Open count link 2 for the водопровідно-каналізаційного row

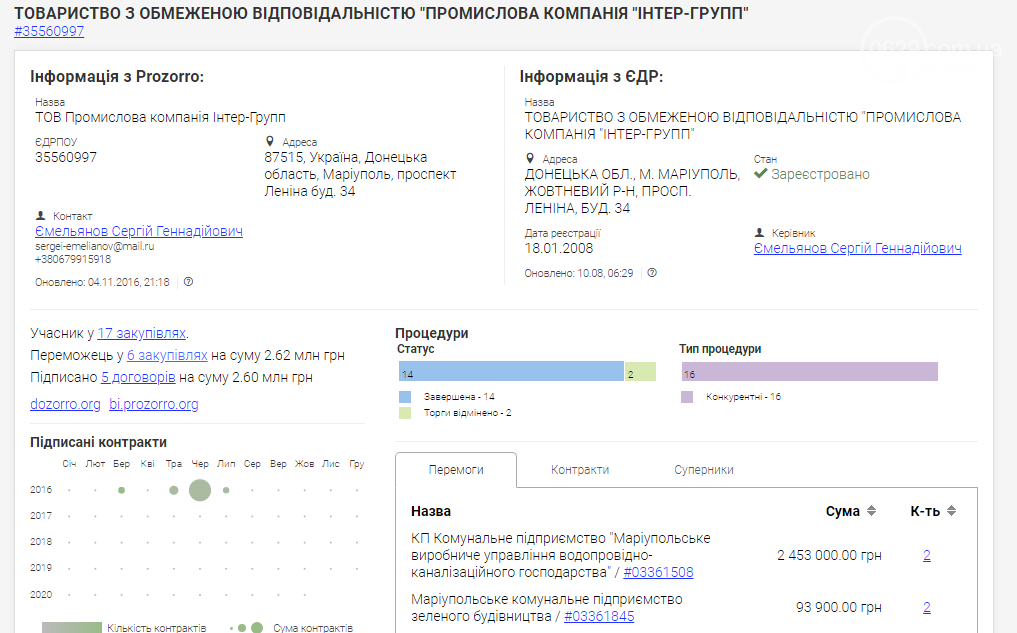pos(927,556)
